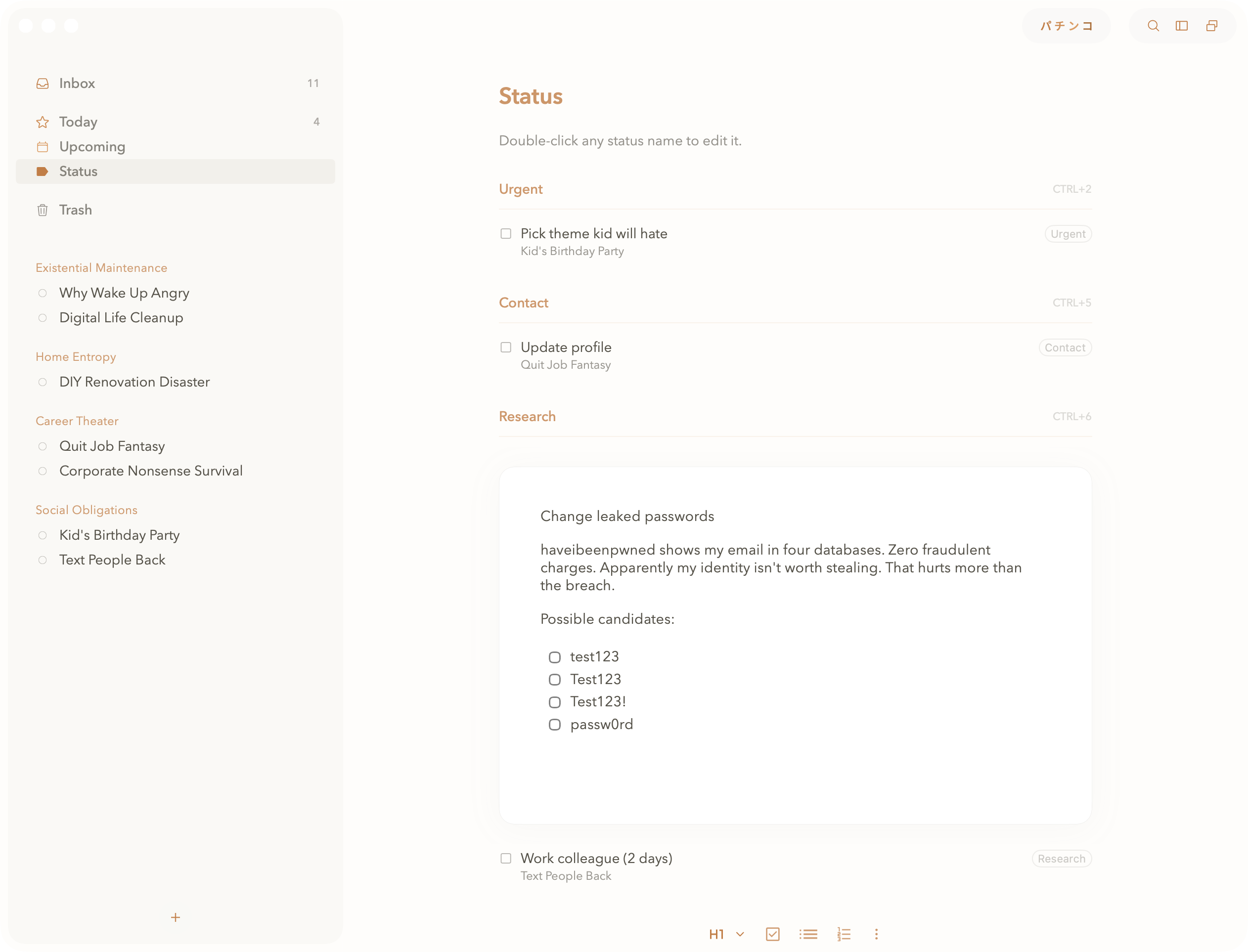The image size is (1248, 952).
Task: Open the 'Quit Job Fantasy' project
Action: point(112,446)
